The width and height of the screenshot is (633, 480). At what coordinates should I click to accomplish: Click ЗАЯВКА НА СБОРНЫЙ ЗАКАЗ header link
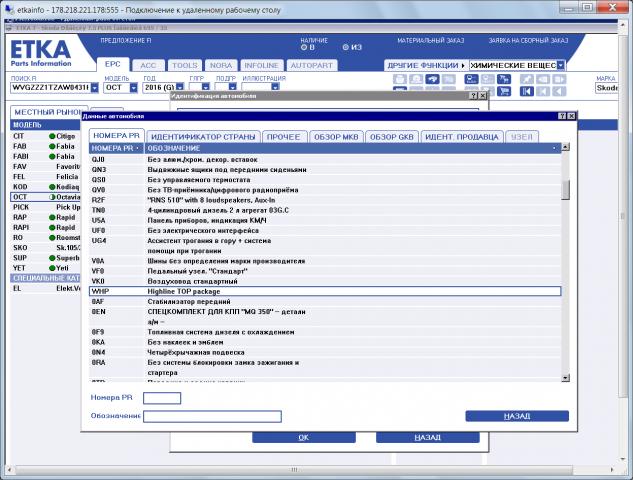[528, 40]
